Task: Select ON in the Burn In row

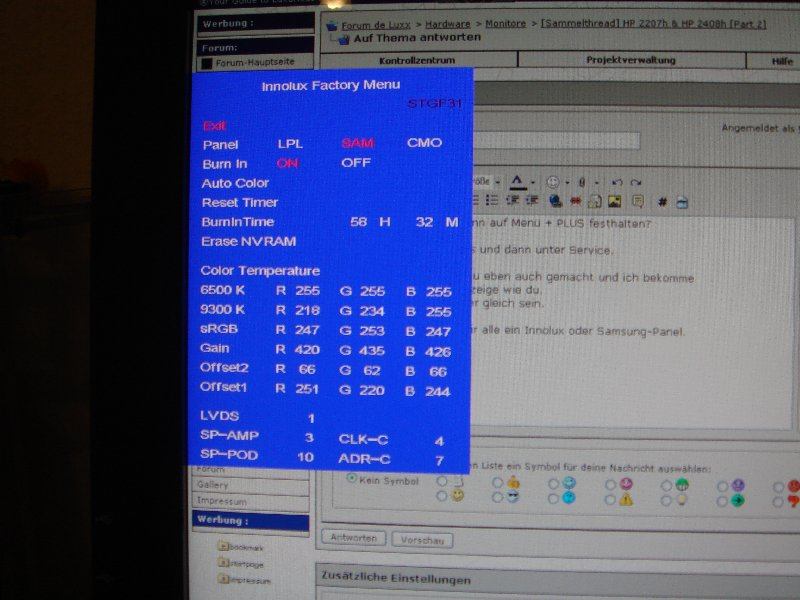Action: tap(287, 163)
